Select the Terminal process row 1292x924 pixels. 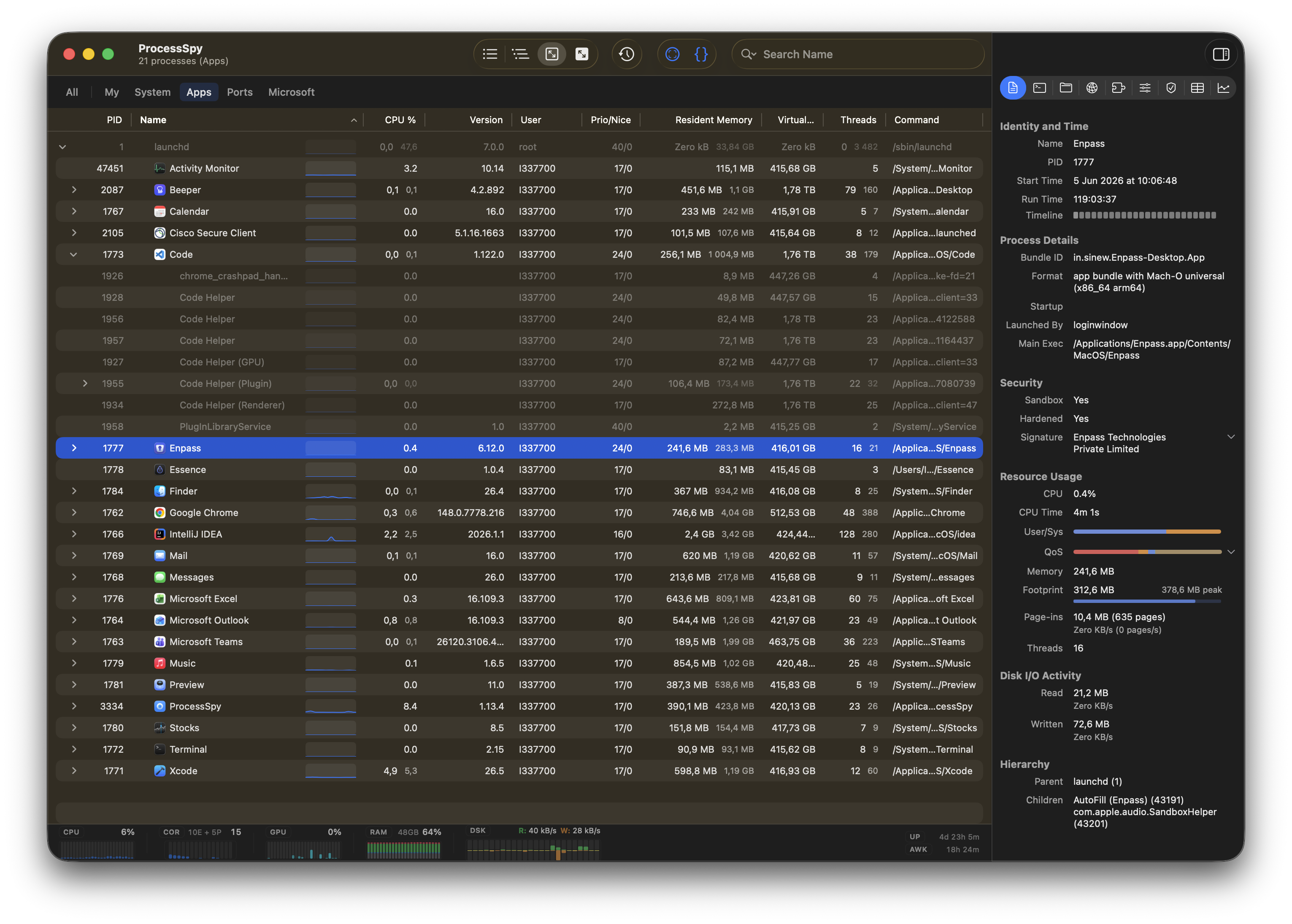[x=519, y=749]
